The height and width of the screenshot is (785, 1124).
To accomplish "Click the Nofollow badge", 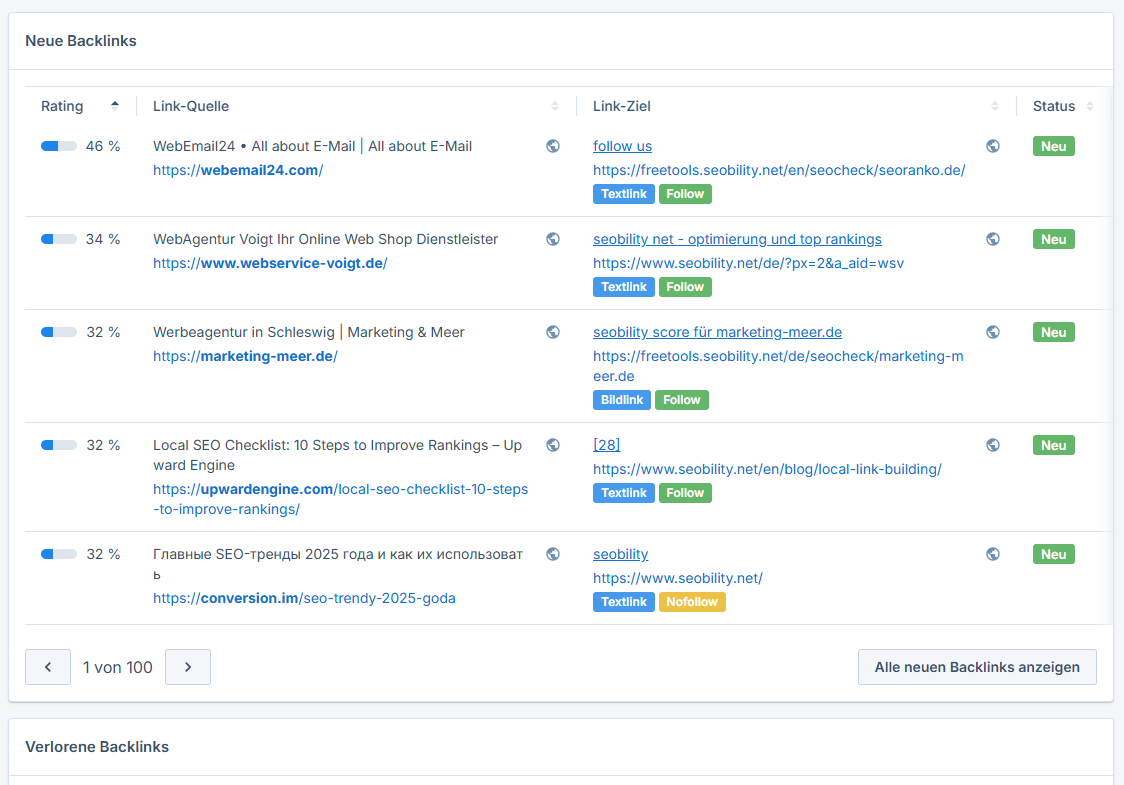I will tap(692, 602).
